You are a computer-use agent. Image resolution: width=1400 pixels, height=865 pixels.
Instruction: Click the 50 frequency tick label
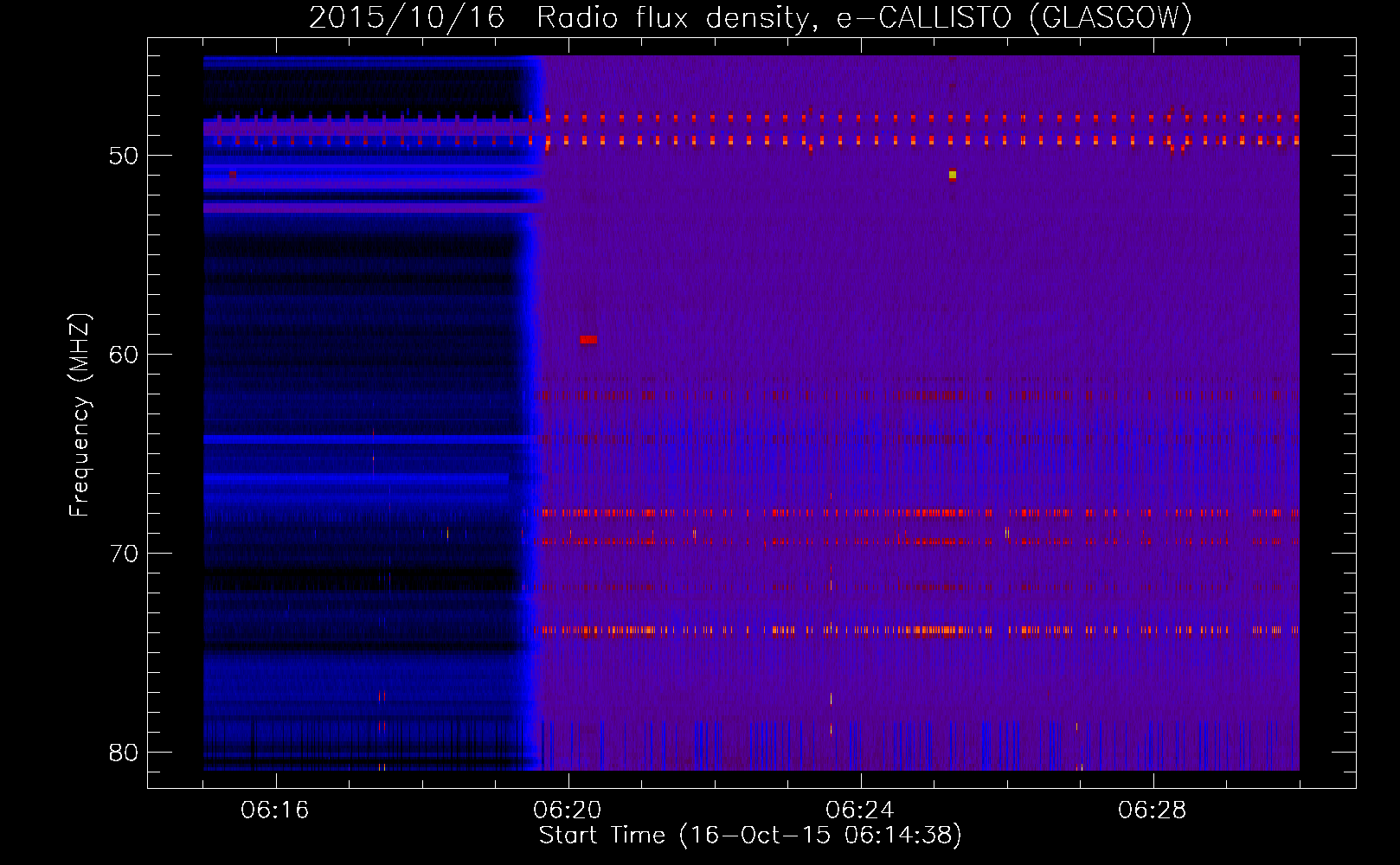(x=124, y=156)
